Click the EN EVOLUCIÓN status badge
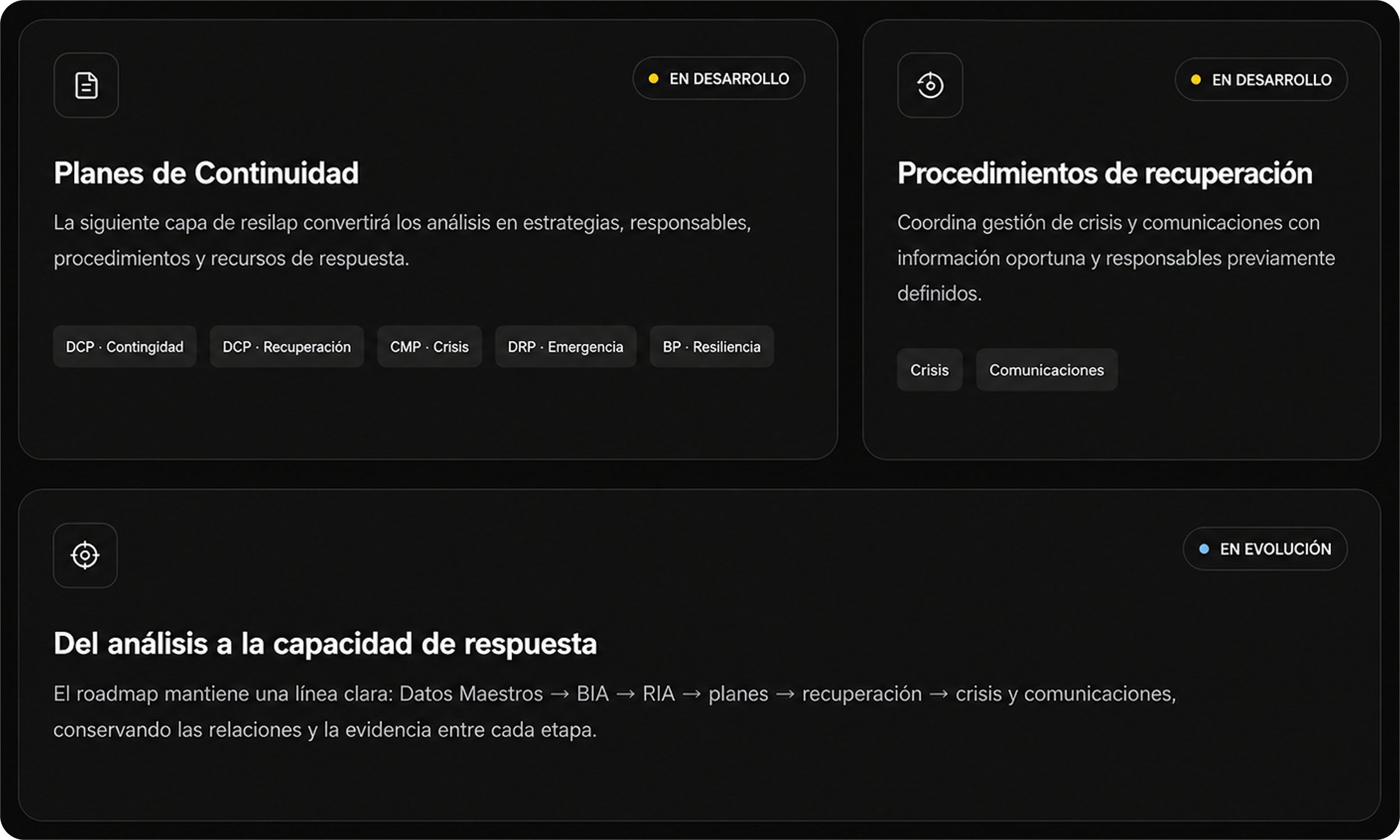 1265,549
